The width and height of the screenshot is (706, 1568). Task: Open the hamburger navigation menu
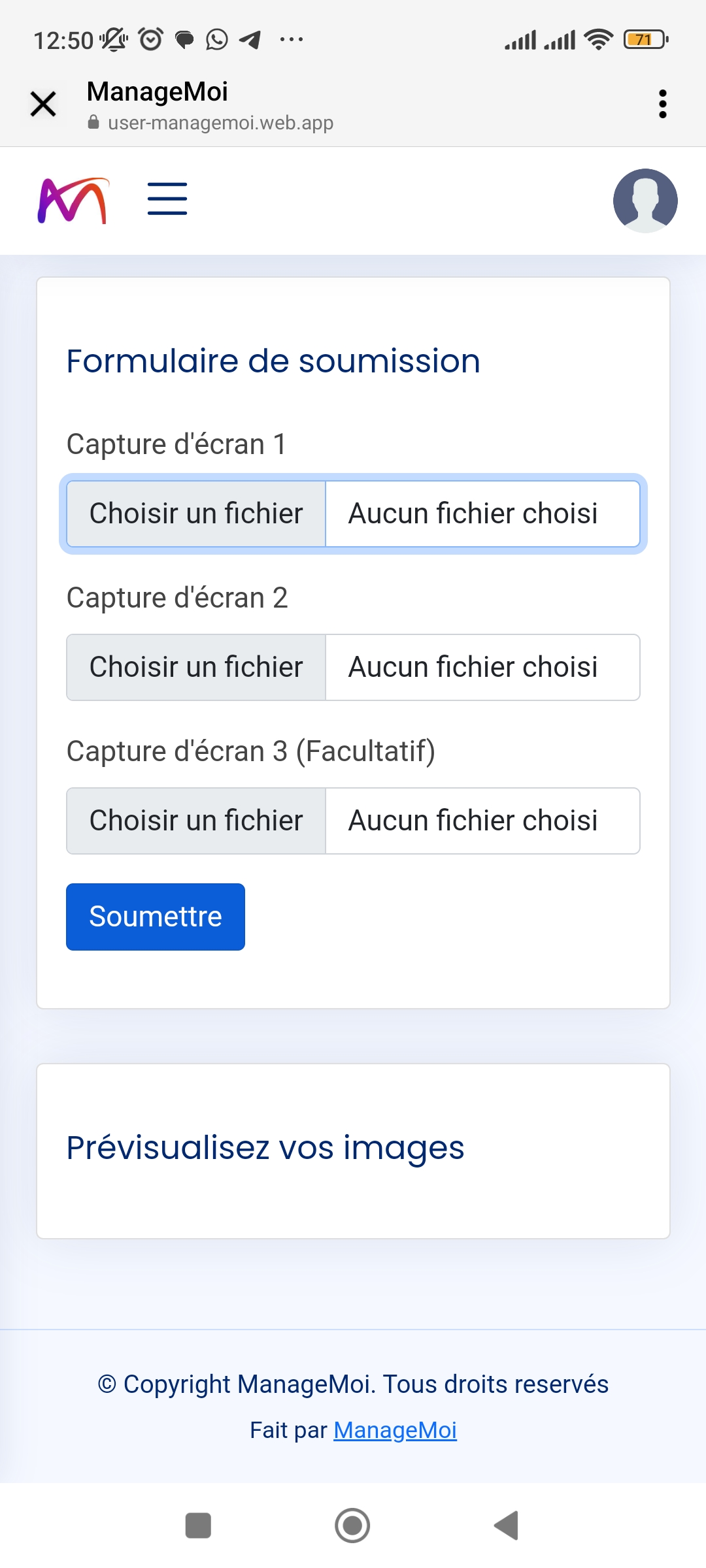pos(167,199)
